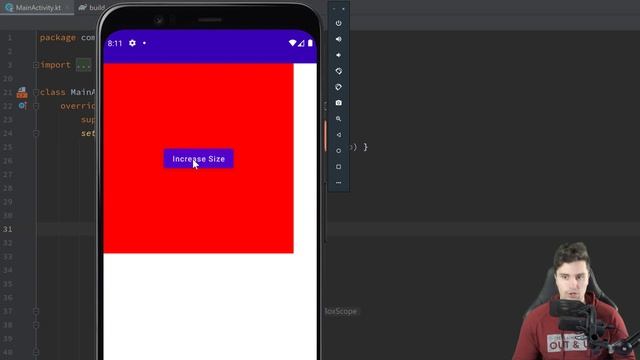The height and width of the screenshot is (360, 640).
Task: Close the emulator toolbar window
Action: pyautogui.click(x=343, y=9)
